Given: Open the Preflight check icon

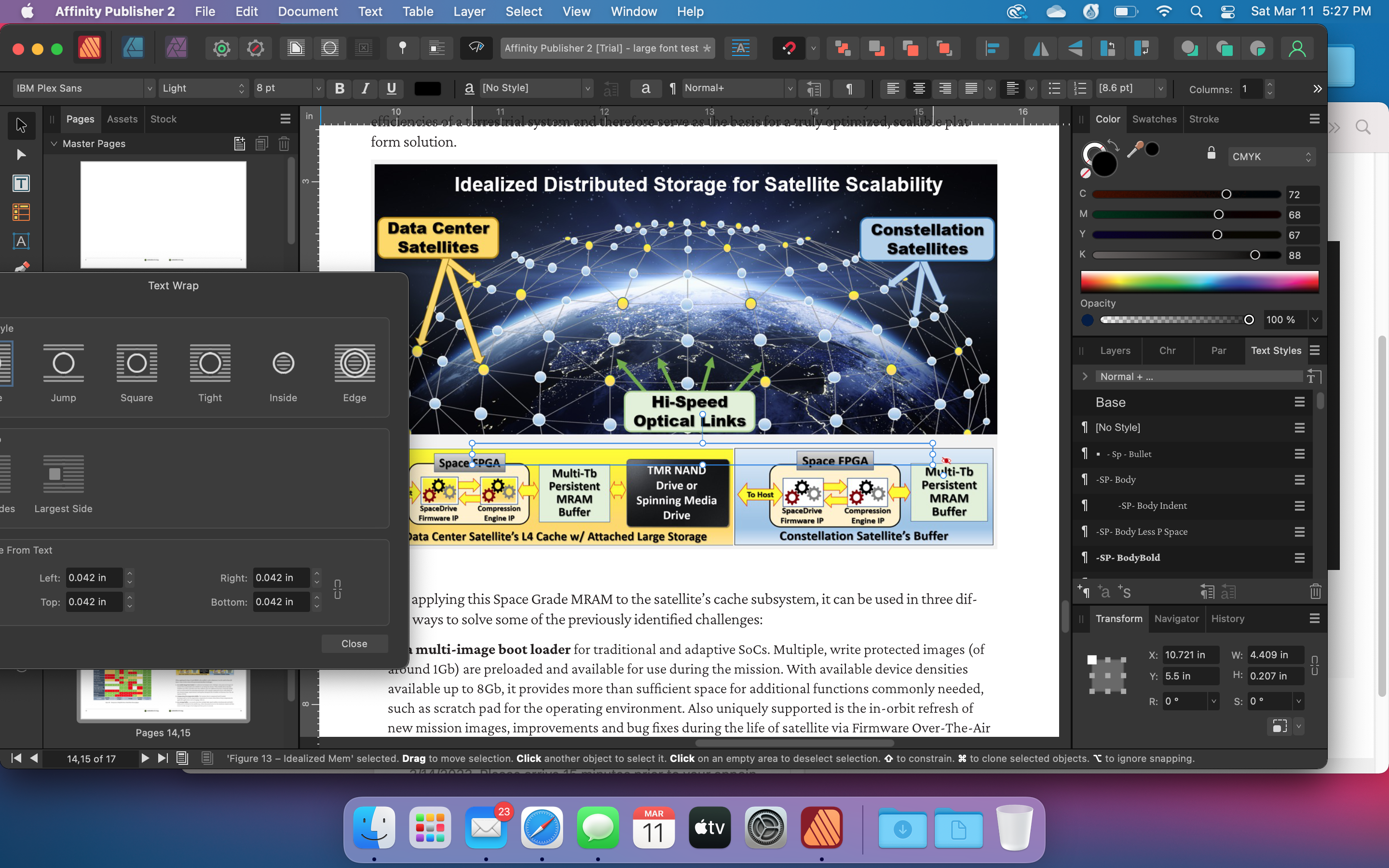Looking at the screenshot, I should point(477,48).
